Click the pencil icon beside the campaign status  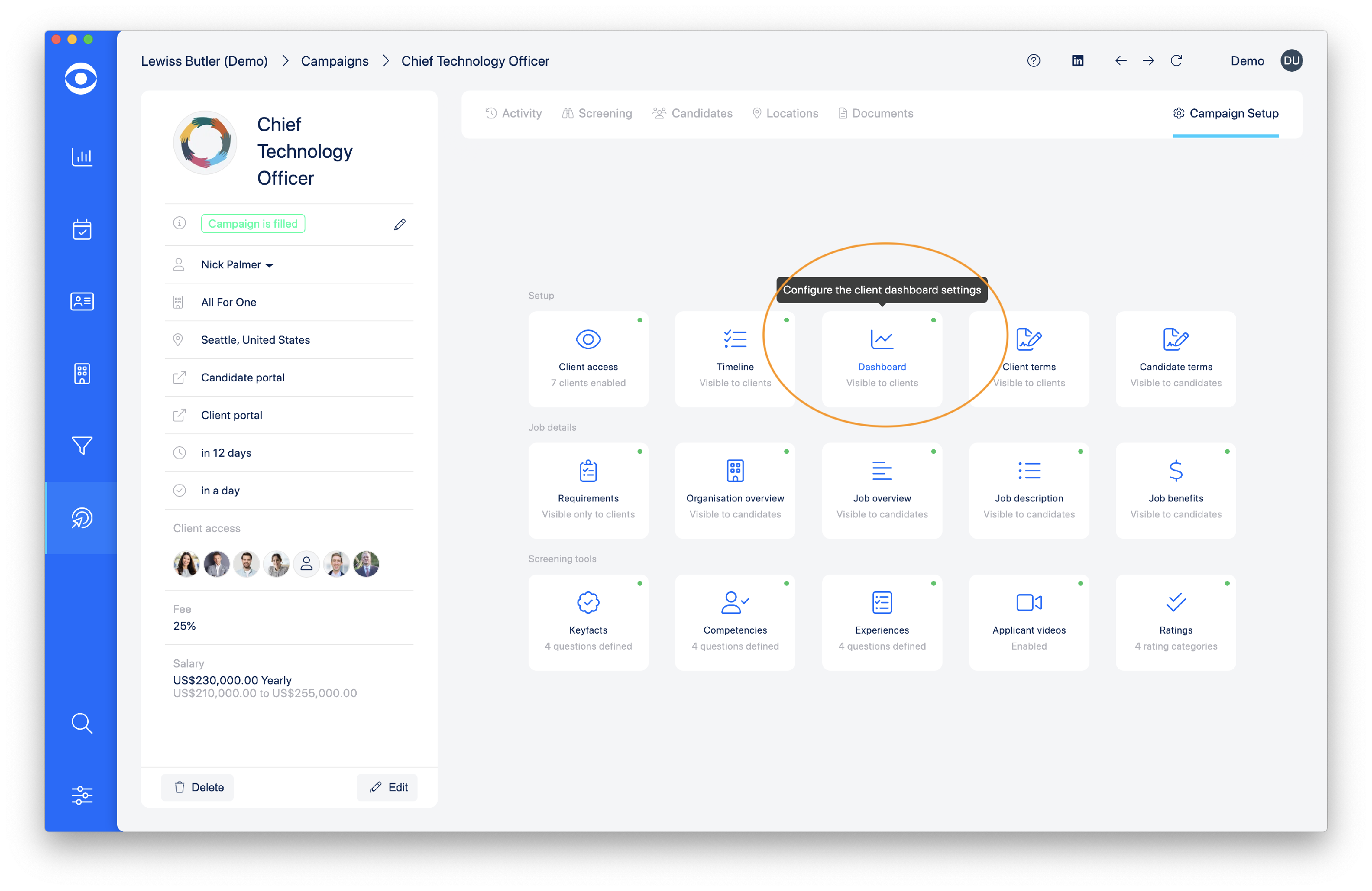(400, 224)
